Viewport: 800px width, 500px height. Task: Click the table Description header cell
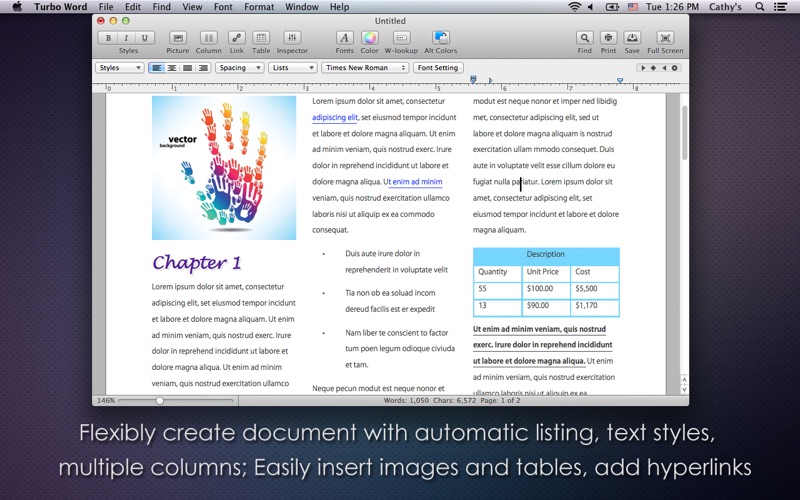coord(546,255)
